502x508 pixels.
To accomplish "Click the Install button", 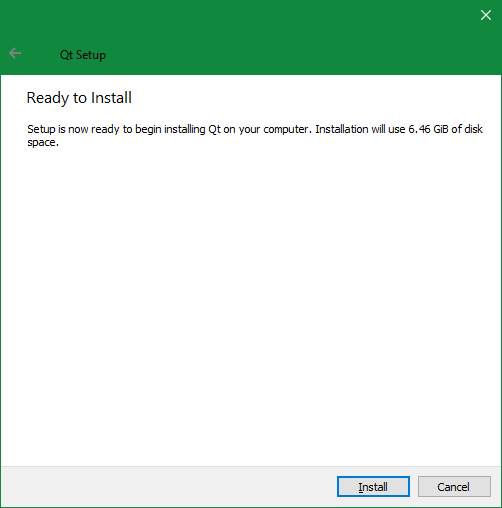I will click(373, 486).
